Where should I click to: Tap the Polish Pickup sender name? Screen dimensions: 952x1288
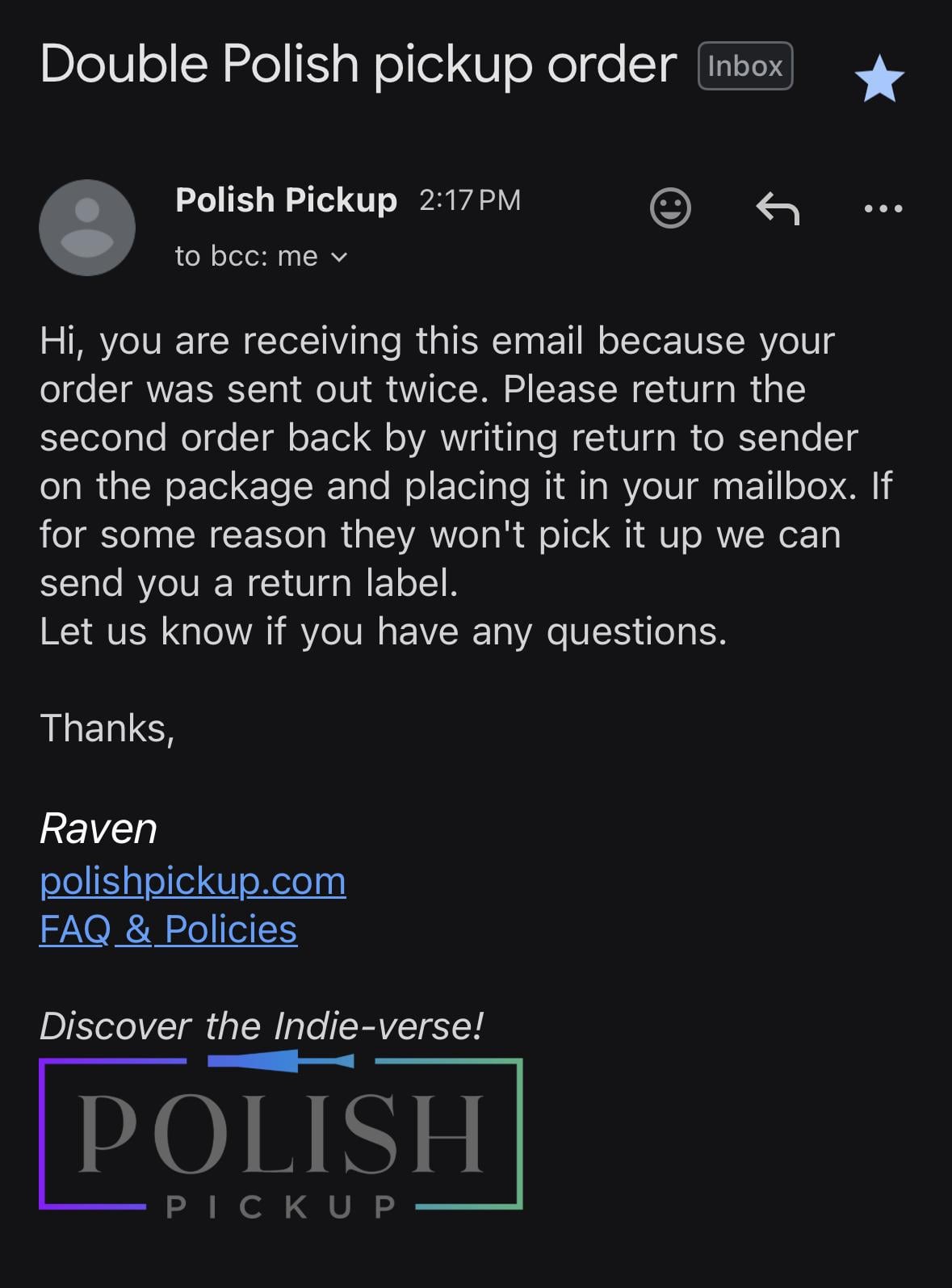click(x=286, y=199)
